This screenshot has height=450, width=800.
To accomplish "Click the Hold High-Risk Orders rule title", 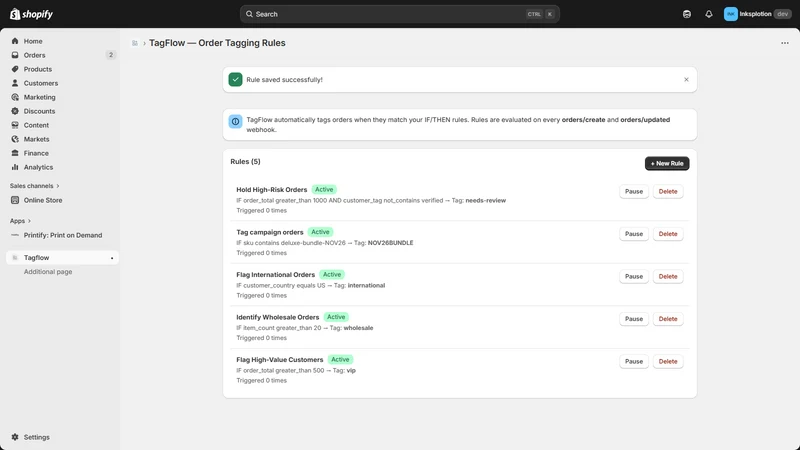I will [x=271, y=189].
